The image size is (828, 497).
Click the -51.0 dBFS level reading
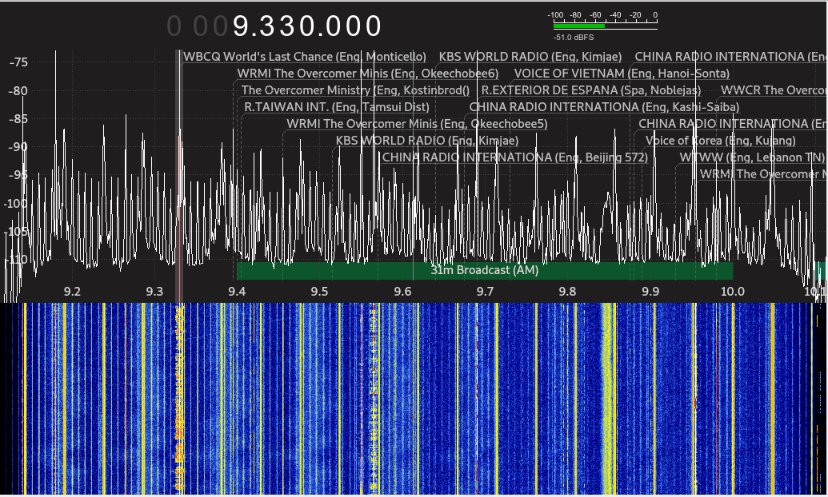[x=573, y=37]
